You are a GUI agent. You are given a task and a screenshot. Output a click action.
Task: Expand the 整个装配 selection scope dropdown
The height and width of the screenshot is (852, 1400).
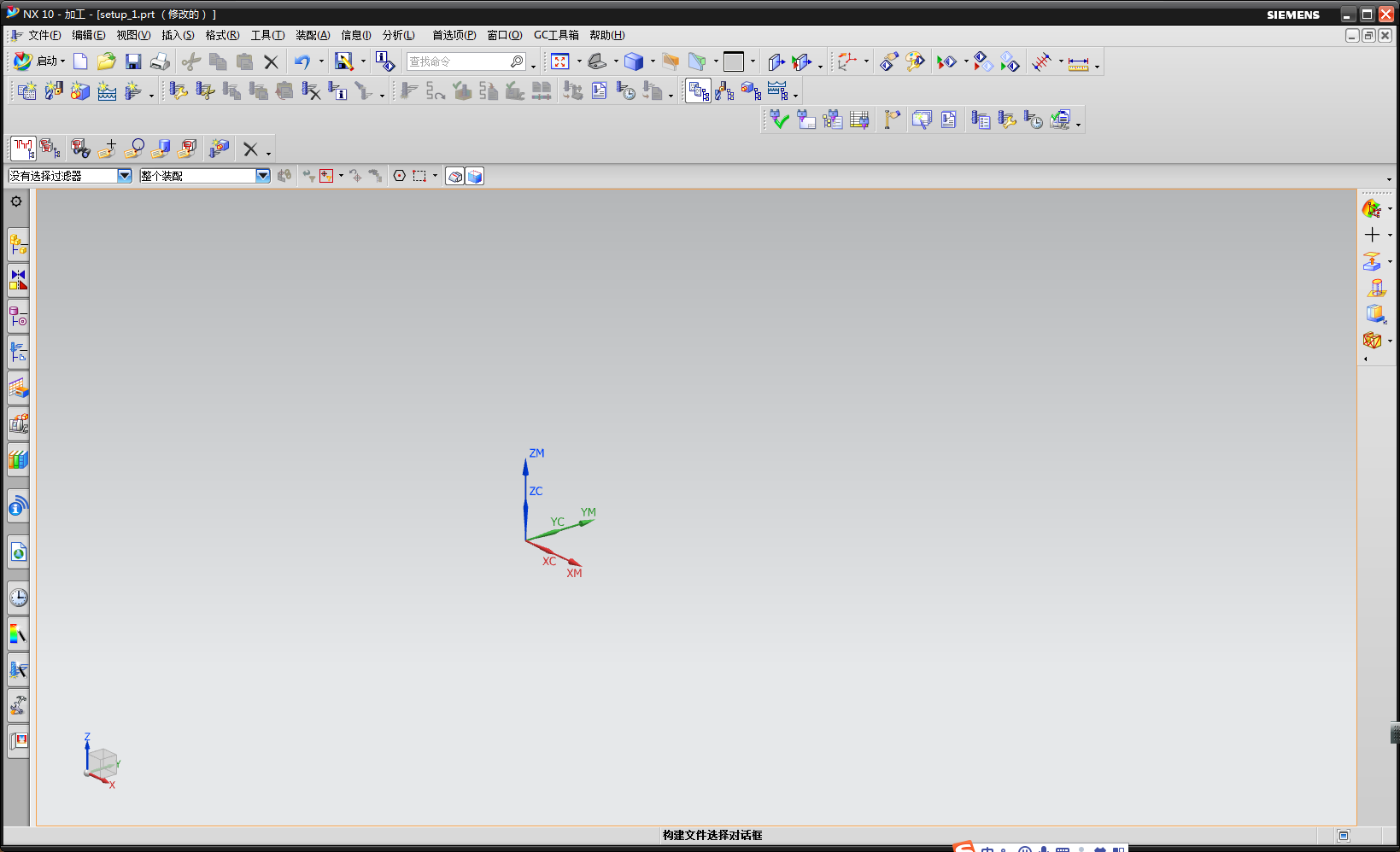pos(263,176)
